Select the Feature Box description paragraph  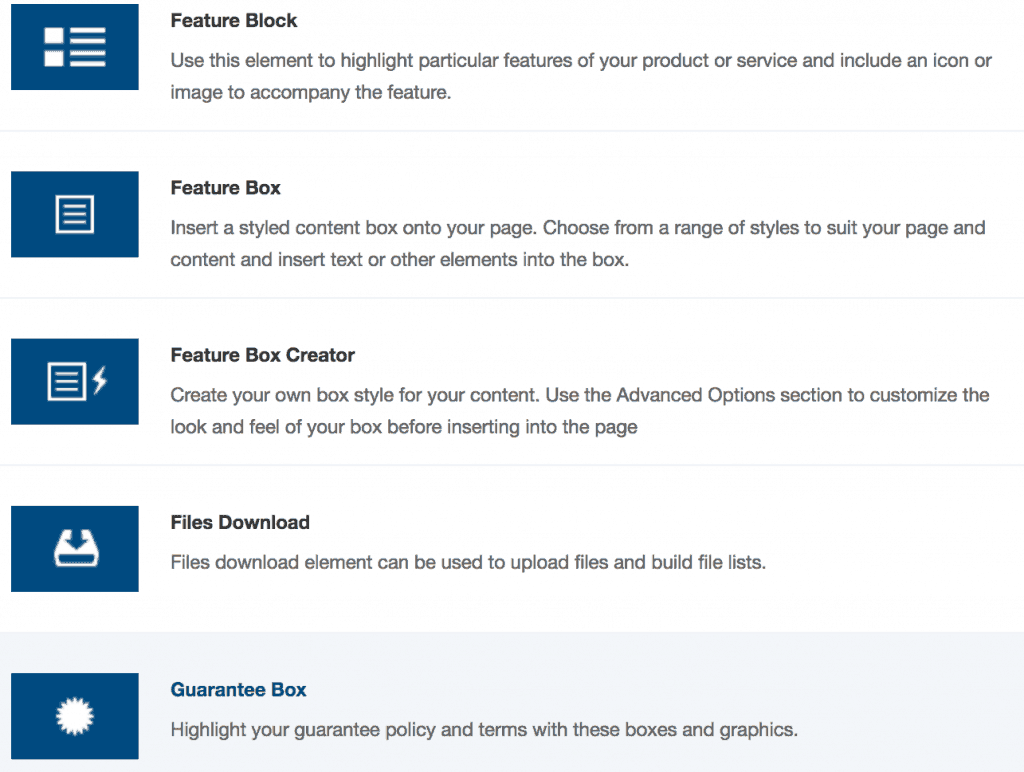coord(578,245)
